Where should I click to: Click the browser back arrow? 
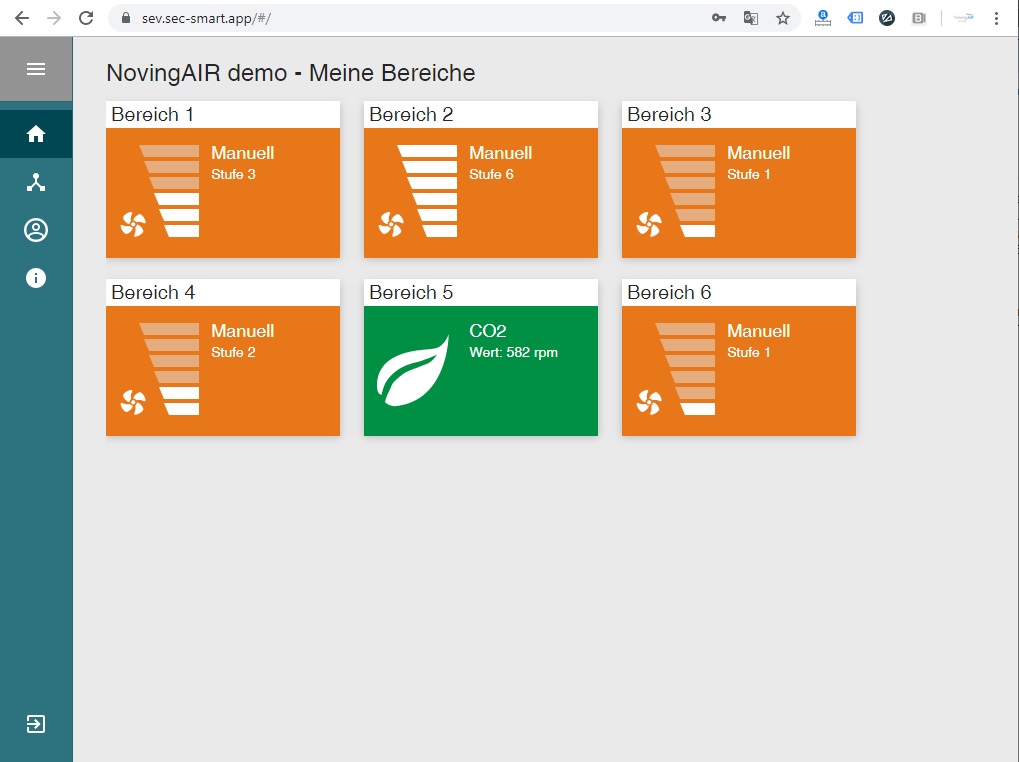point(22,18)
